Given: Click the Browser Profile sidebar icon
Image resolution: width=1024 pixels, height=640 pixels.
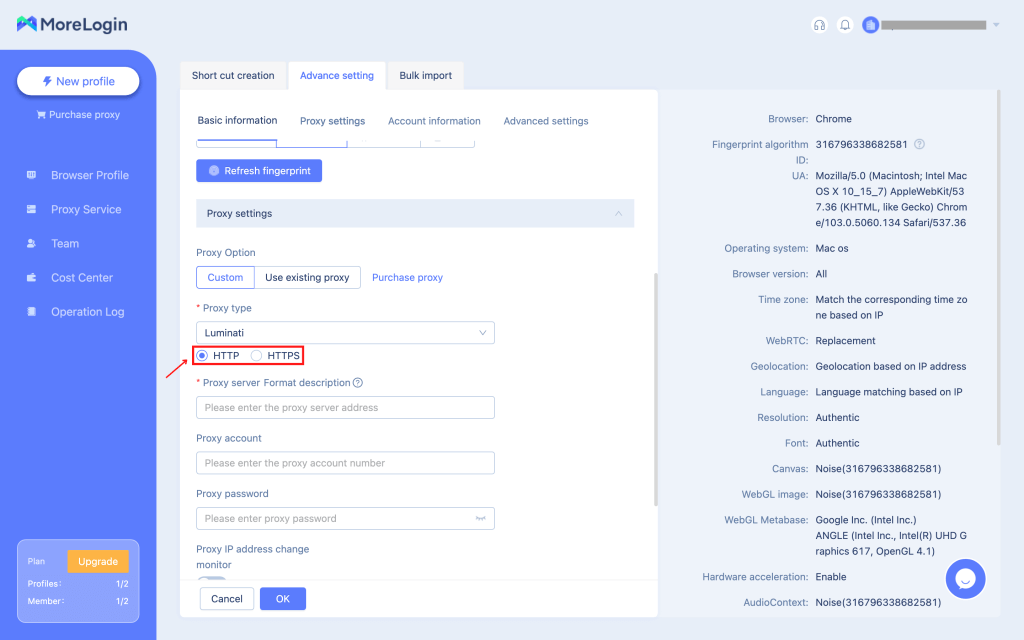Looking at the screenshot, I should pos(31,175).
